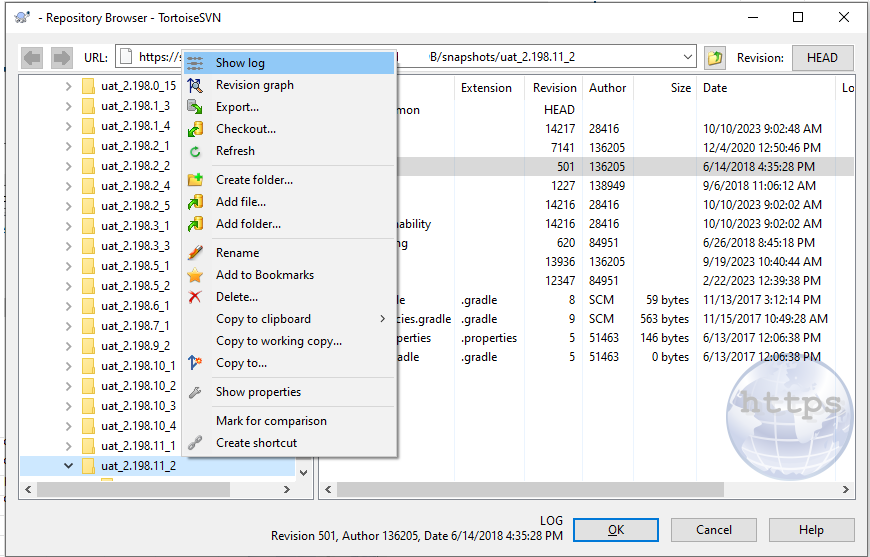Open the Copy to clipboard submenu arrow
Viewport: 870px width, 557px height.
382,319
